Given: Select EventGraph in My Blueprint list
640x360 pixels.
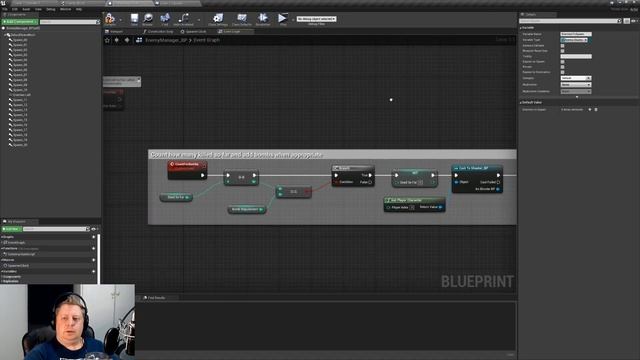Looking at the screenshot, I should point(15,242).
